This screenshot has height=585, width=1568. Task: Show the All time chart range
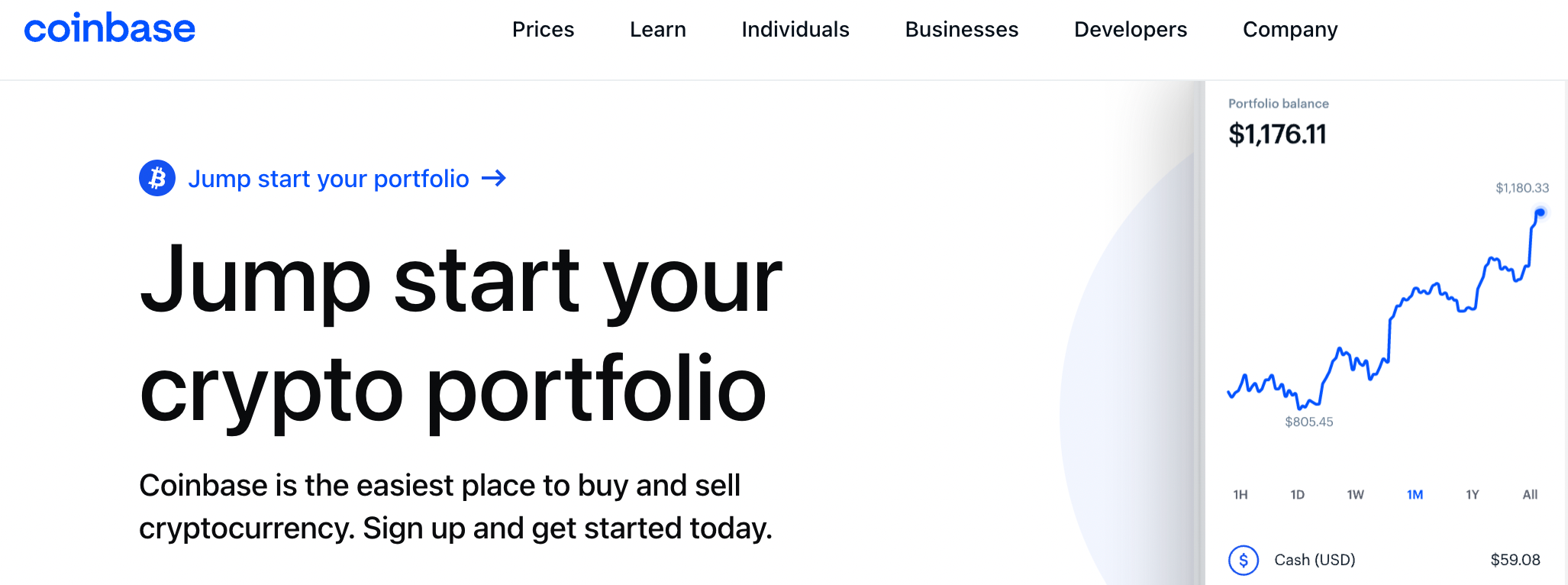pyautogui.click(x=1530, y=495)
